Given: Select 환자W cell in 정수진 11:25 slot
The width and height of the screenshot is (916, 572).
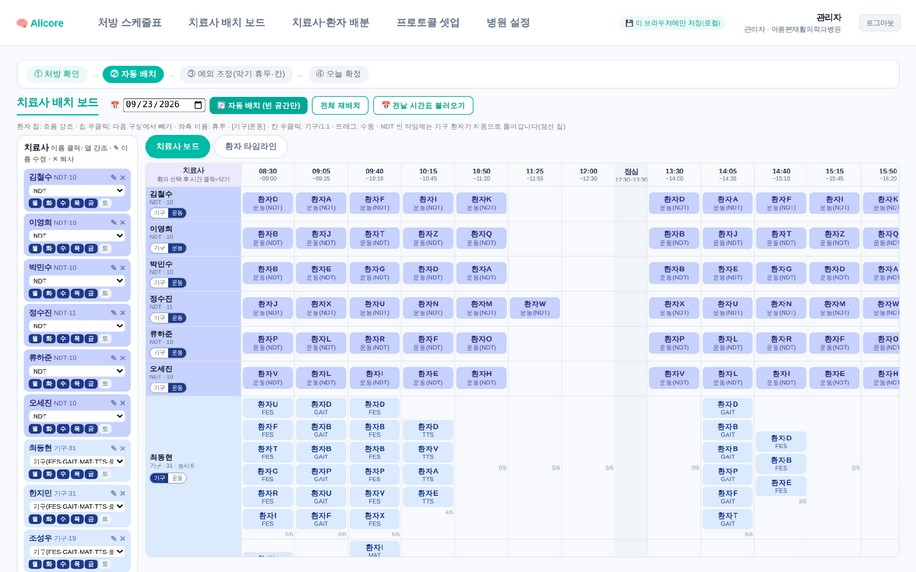Looking at the screenshot, I should pos(535,308).
